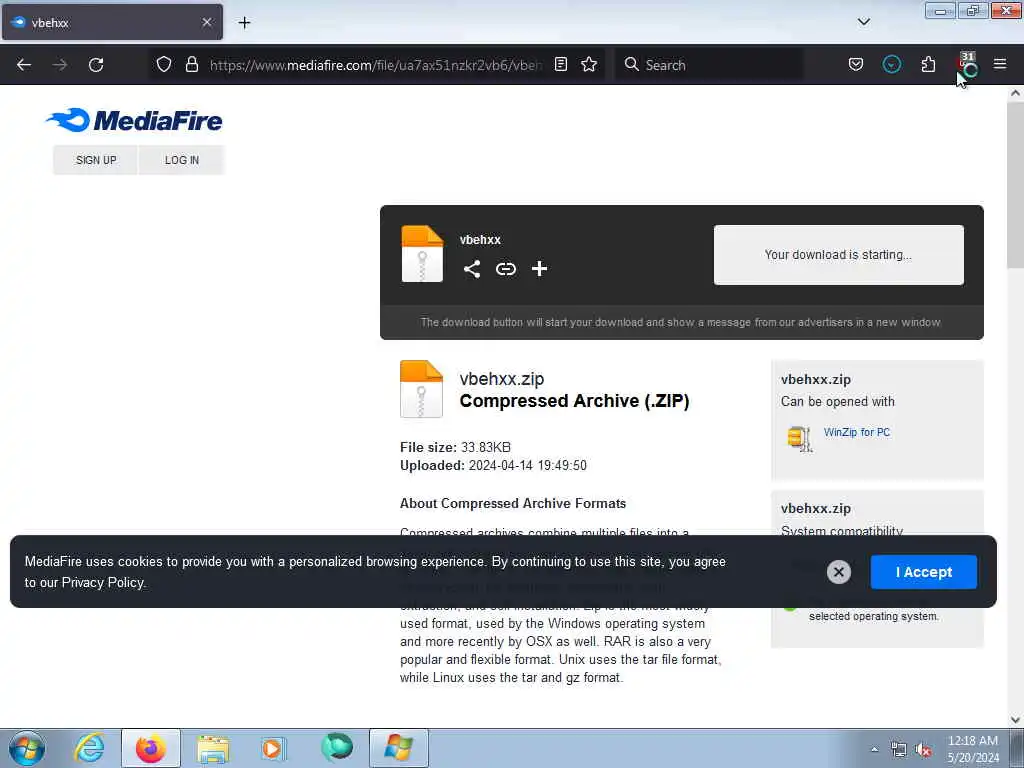Click the 'vbehxx.zip' file name heading
Viewport: 1024px width, 768px height.
pyautogui.click(x=502, y=379)
